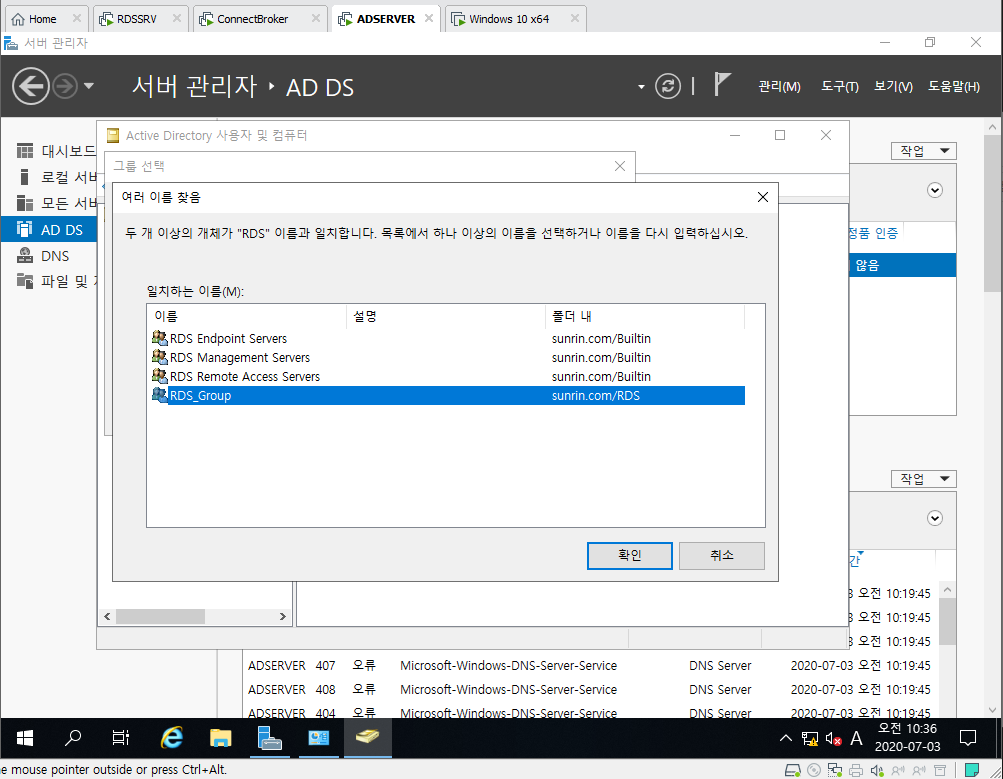Image resolution: width=1003 pixels, height=779 pixels.
Task: Click the DNS sidebar icon
Action: coord(24,255)
